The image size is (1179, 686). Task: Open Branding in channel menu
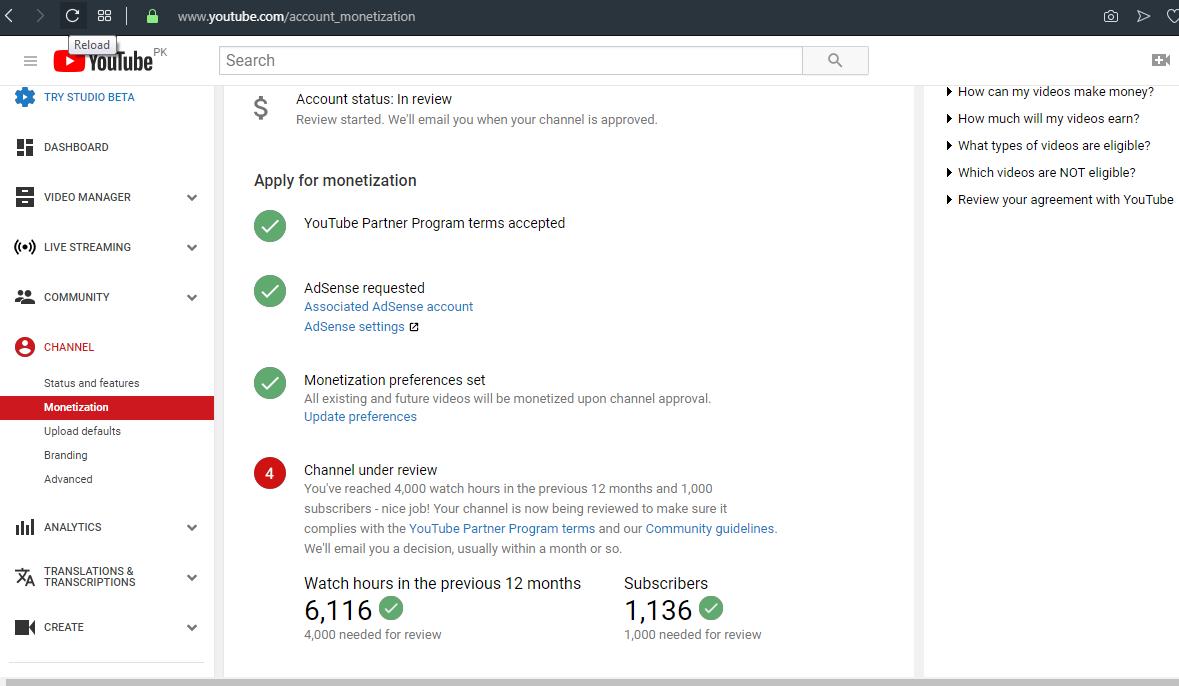pos(65,456)
